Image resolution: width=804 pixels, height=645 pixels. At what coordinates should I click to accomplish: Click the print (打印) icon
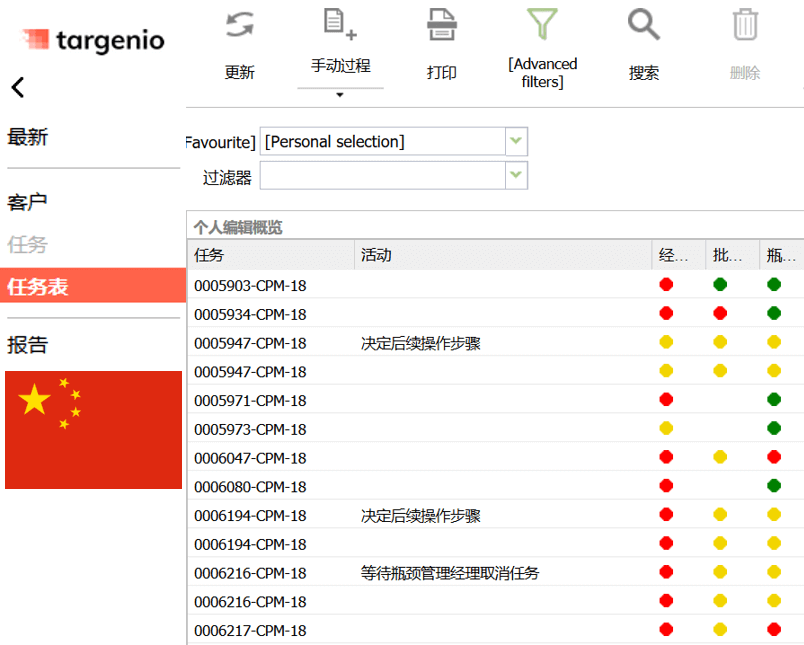441,25
